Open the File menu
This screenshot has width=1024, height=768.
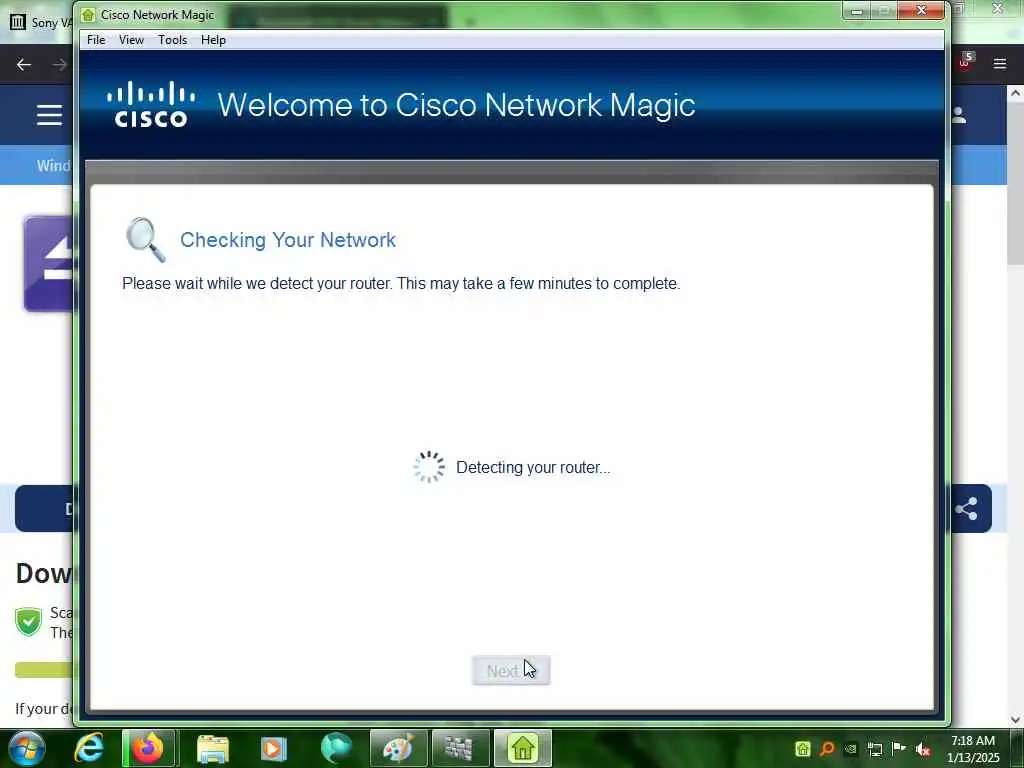coord(96,40)
